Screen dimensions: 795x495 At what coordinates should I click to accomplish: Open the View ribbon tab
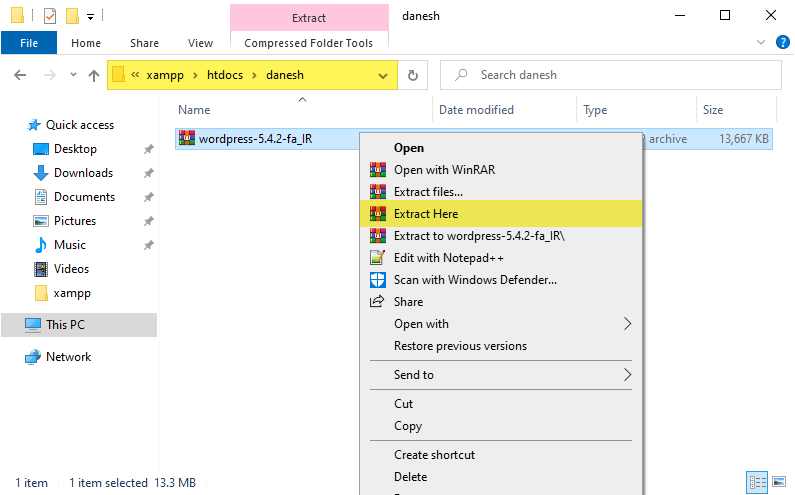click(x=200, y=43)
